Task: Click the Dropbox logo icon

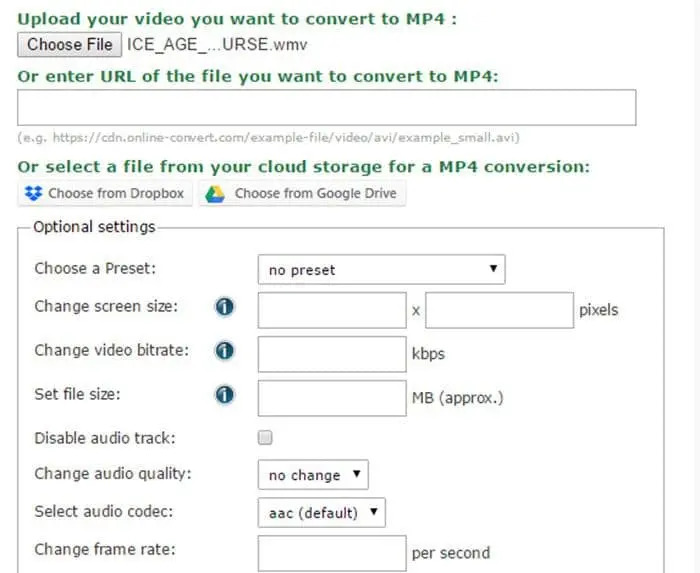Action: [x=34, y=193]
